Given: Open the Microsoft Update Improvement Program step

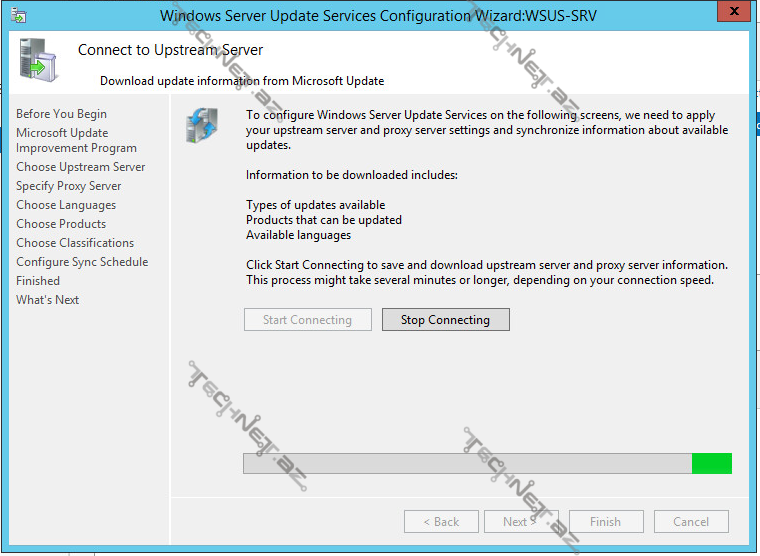Looking at the screenshot, I should [x=76, y=140].
